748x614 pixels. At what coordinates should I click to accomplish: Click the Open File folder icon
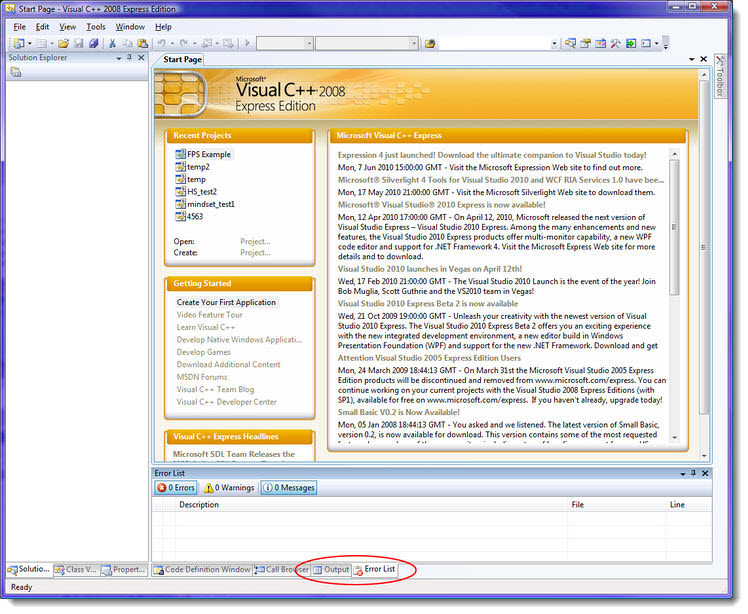tap(63, 43)
